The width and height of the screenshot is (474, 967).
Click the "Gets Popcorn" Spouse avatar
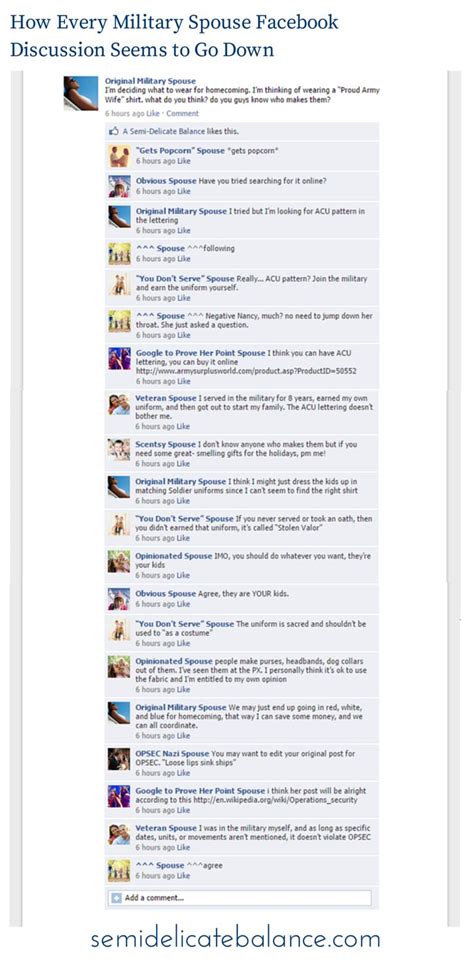(x=119, y=156)
